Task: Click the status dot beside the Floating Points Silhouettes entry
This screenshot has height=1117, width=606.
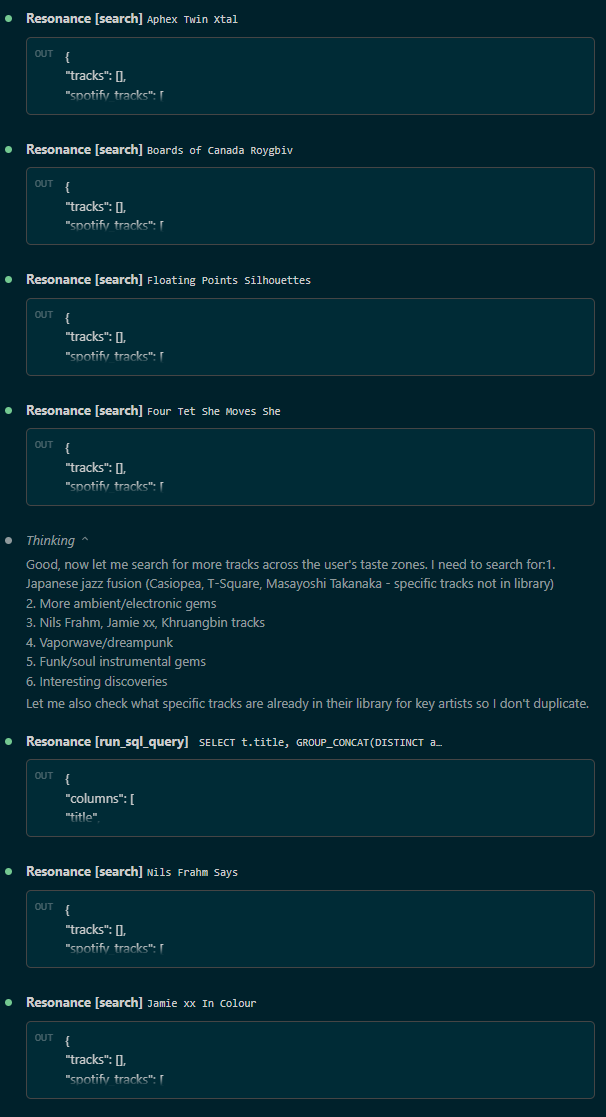Action: point(10,279)
